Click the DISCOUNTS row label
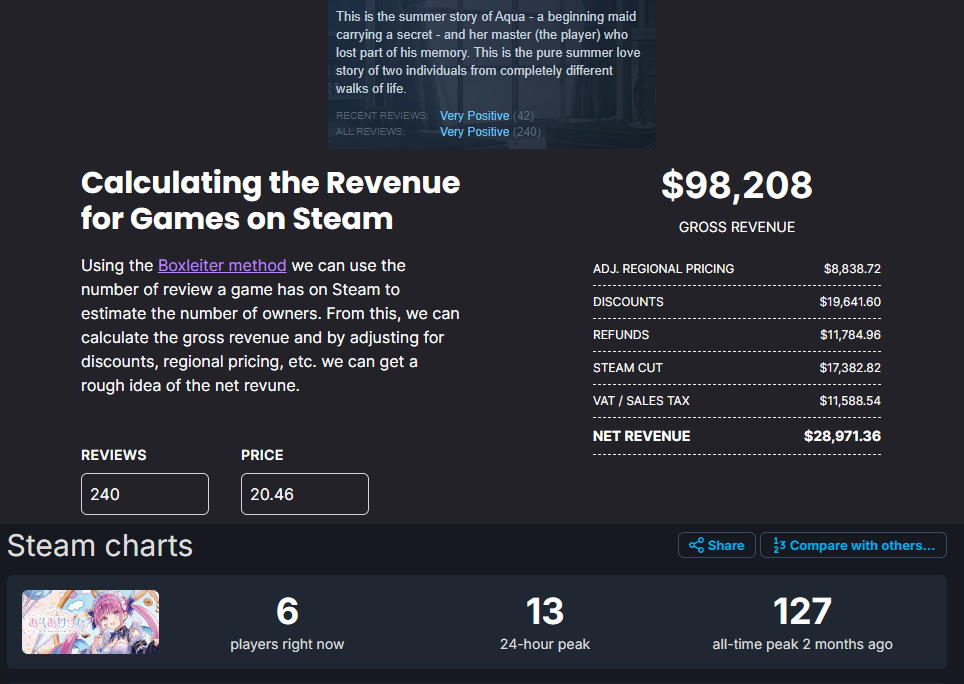Screen dimensions: 964x684 point(628,302)
